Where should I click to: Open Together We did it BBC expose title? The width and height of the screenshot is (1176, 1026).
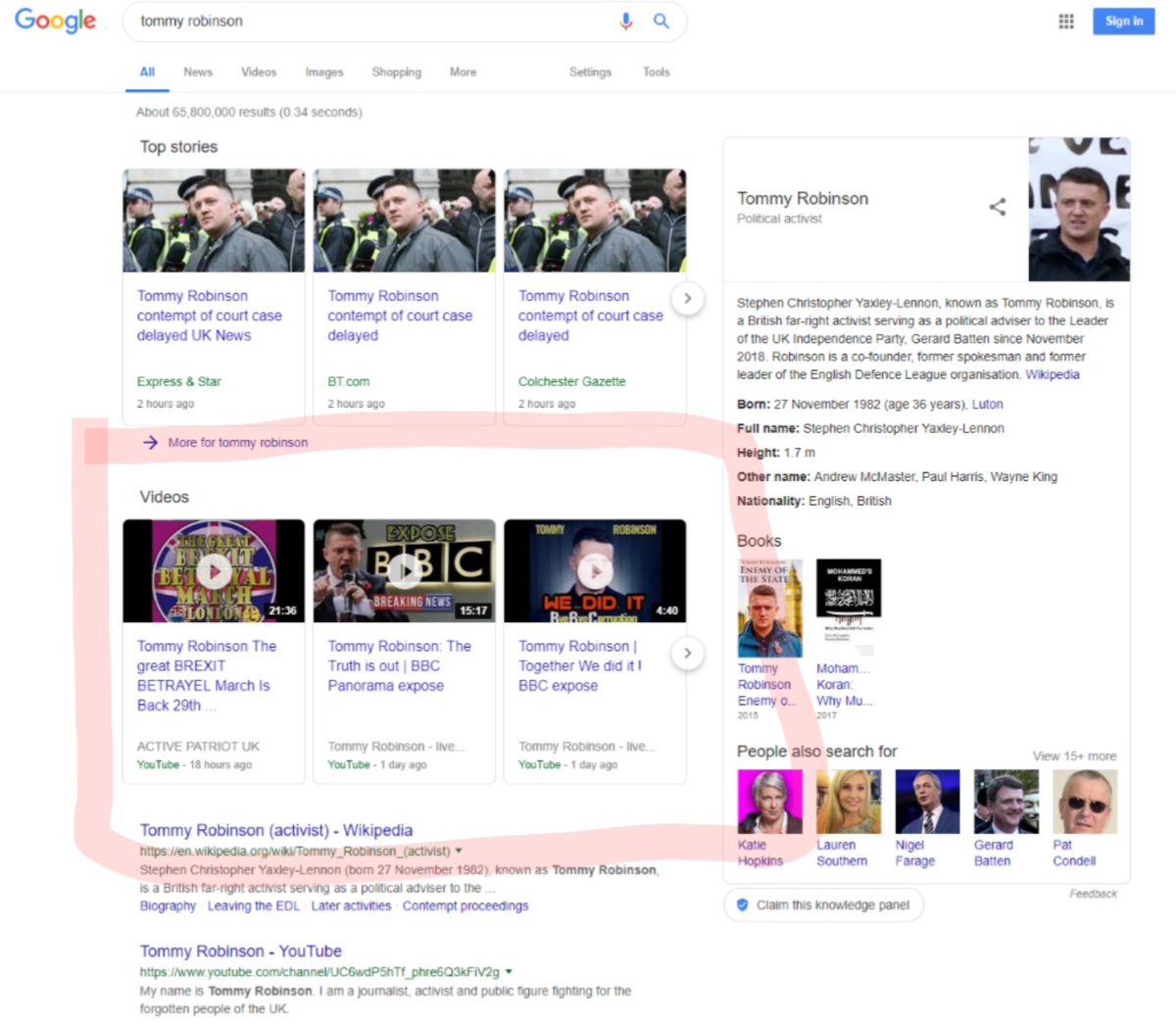[x=580, y=666]
